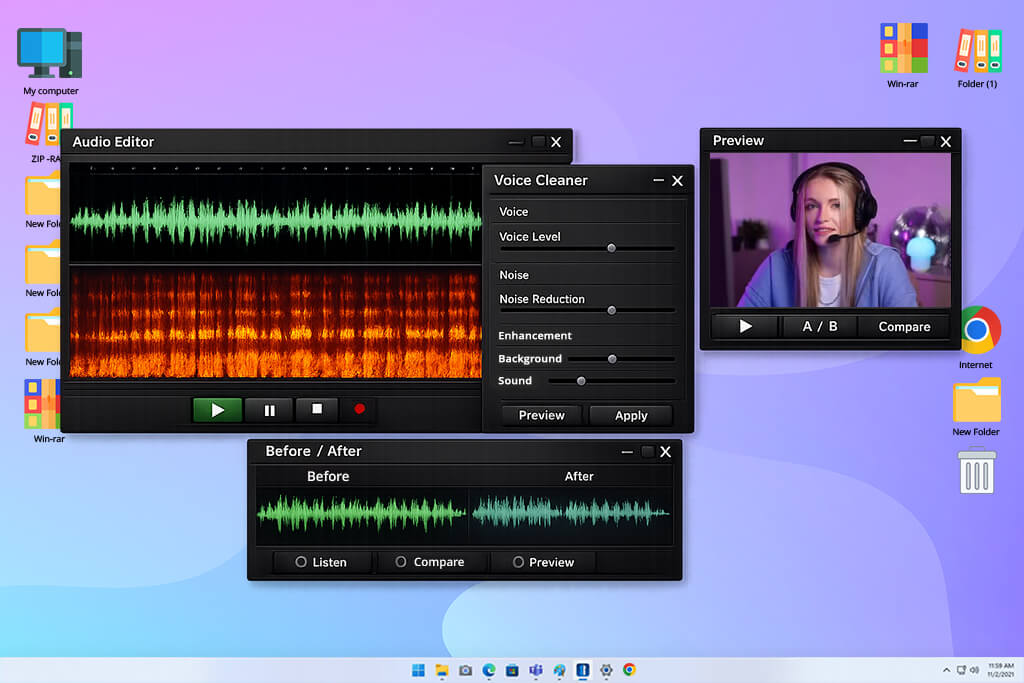Start playback with the green play button
The image size is (1024, 683).
217,410
